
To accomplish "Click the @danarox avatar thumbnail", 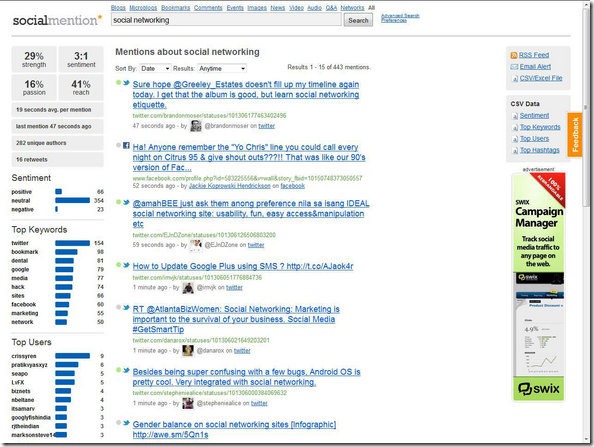I will (x=188, y=350).
